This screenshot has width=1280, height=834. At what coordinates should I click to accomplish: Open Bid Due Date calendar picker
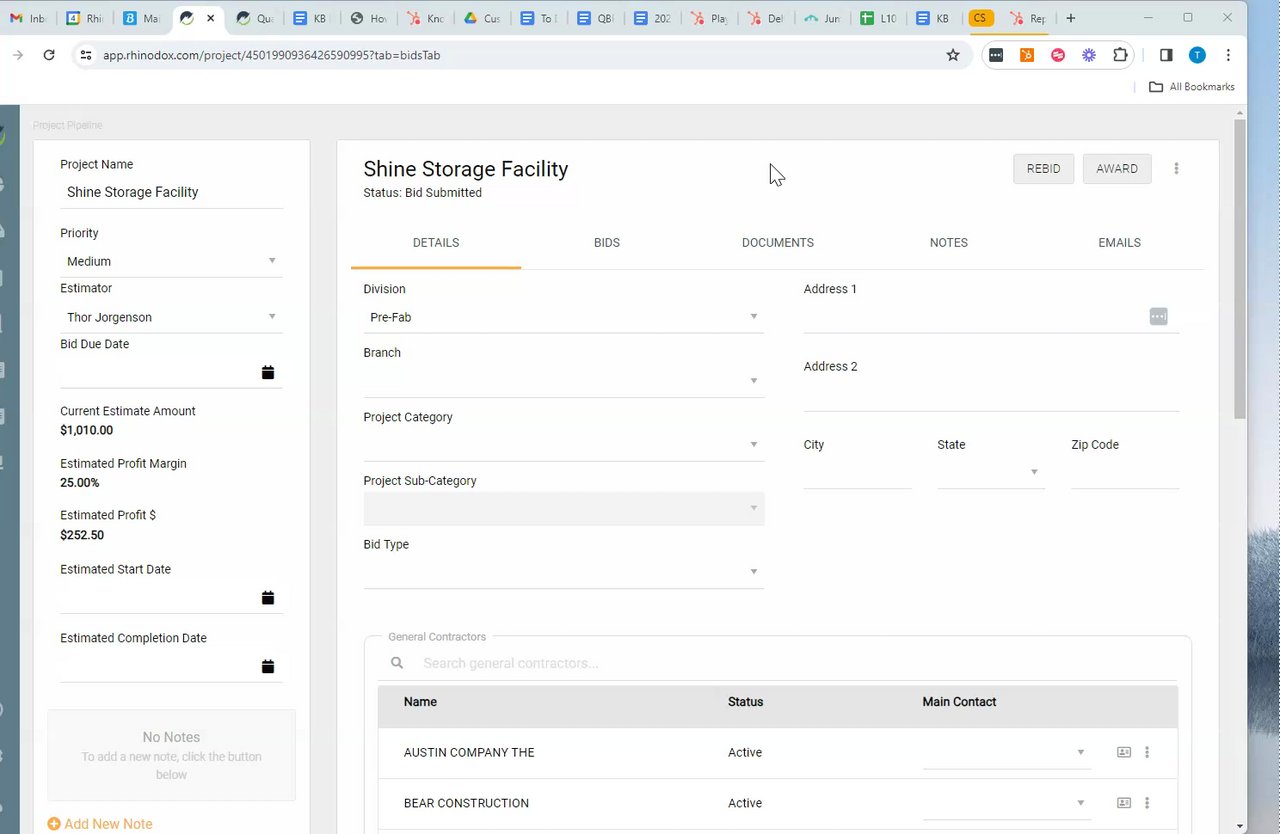(268, 373)
